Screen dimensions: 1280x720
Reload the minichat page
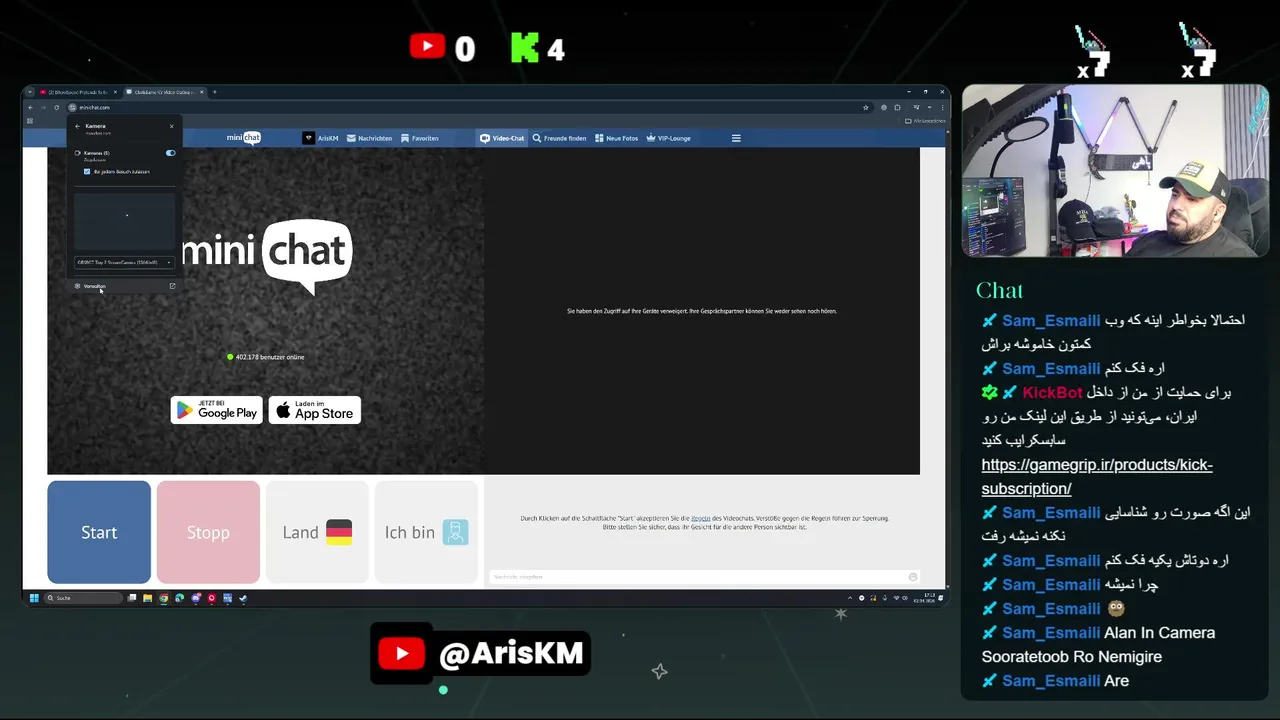coord(56,107)
